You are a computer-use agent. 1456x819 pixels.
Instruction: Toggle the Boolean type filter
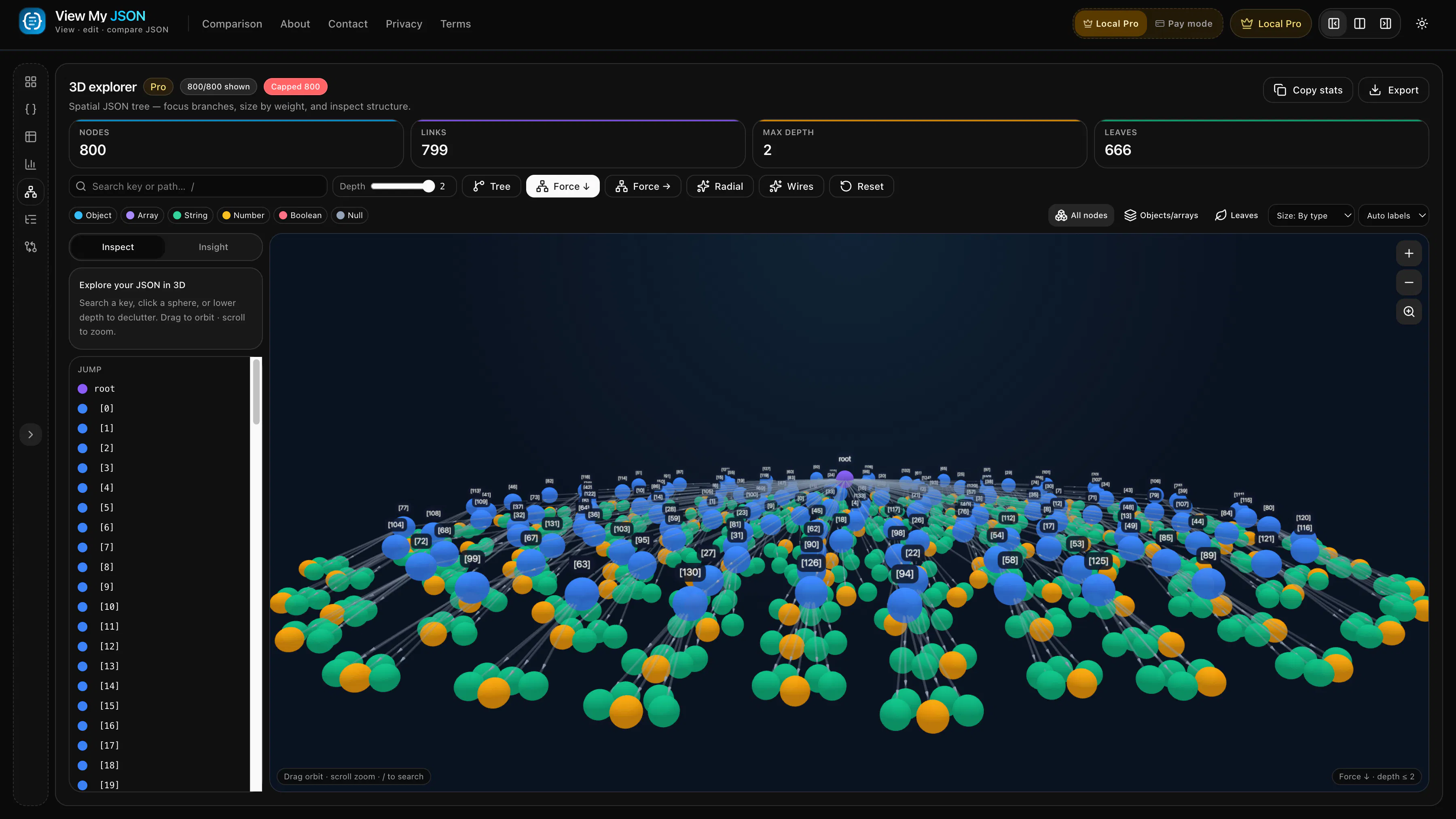[x=300, y=216]
